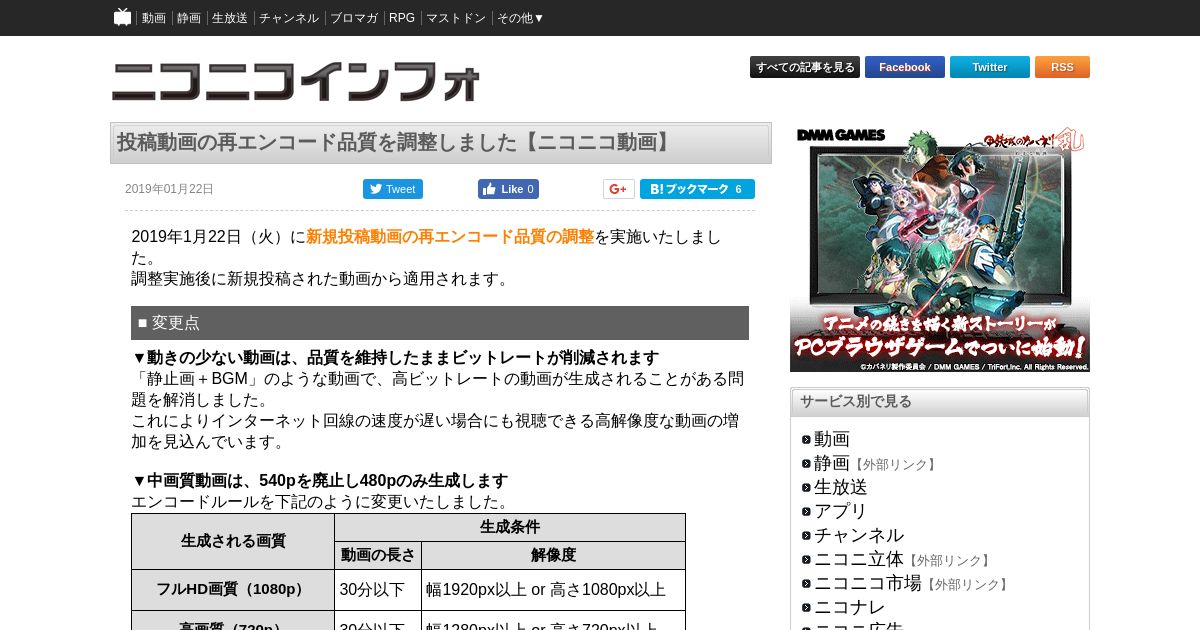Image resolution: width=1200 pixels, height=630 pixels.
Task: Open the orange RSS feed button
Action: (1062, 67)
